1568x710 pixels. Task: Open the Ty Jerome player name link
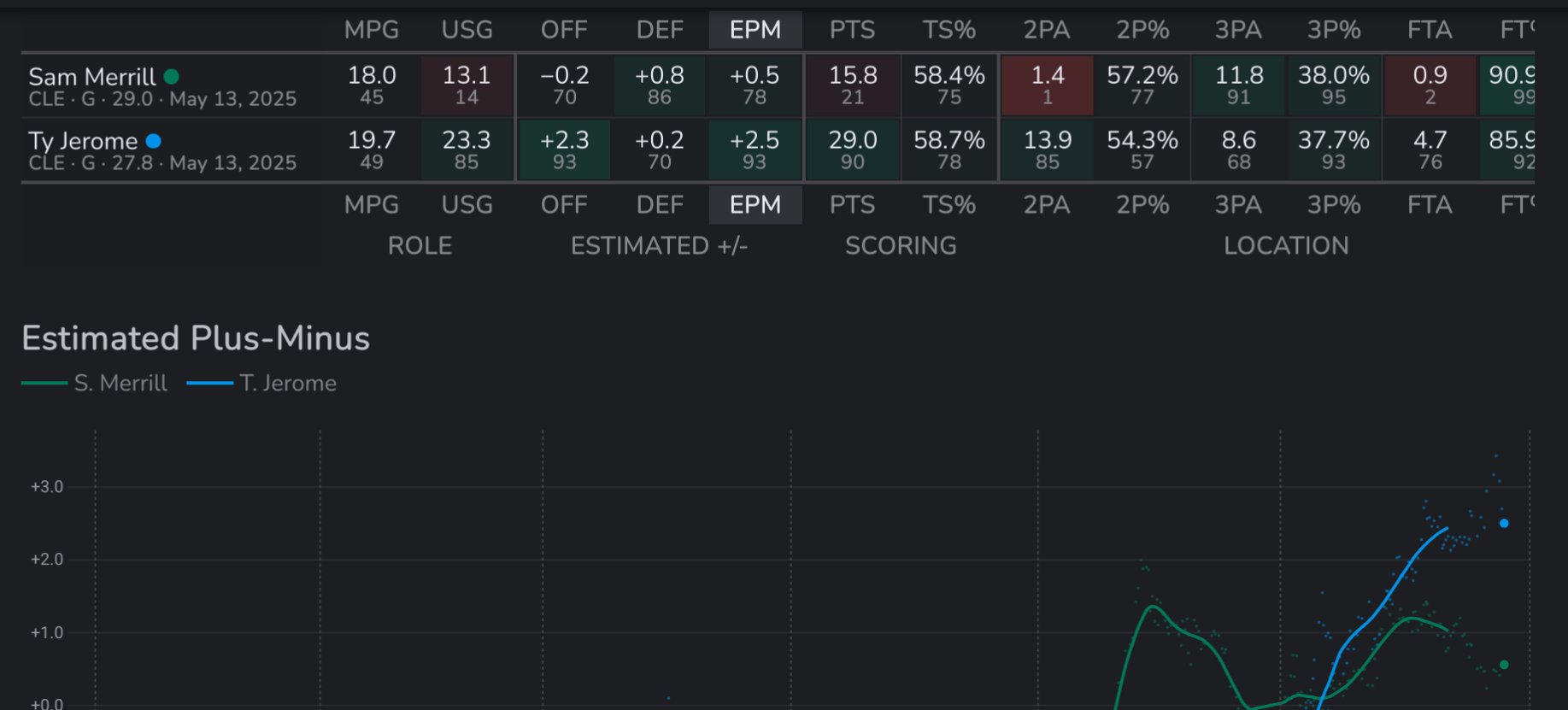pos(83,141)
